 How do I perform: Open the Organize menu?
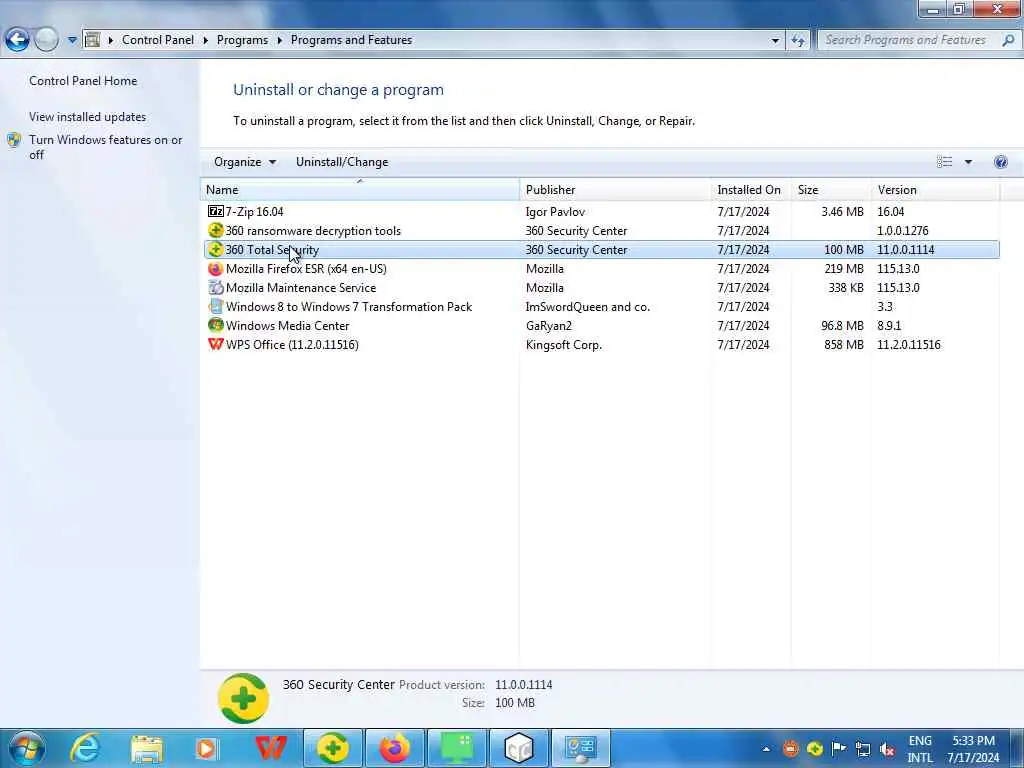point(245,162)
